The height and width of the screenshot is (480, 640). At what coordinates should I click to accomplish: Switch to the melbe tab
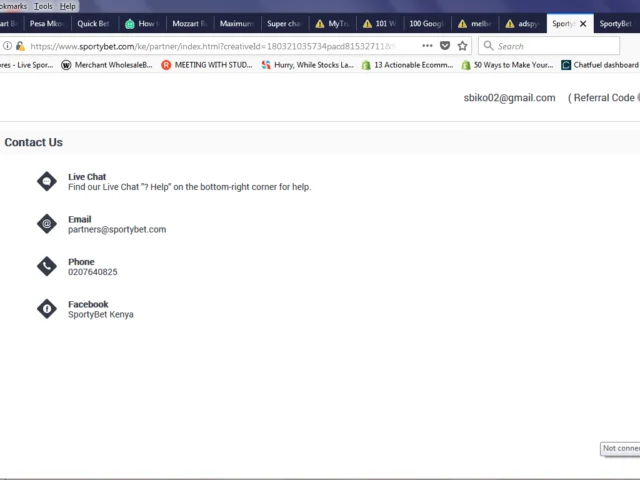pos(475,24)
